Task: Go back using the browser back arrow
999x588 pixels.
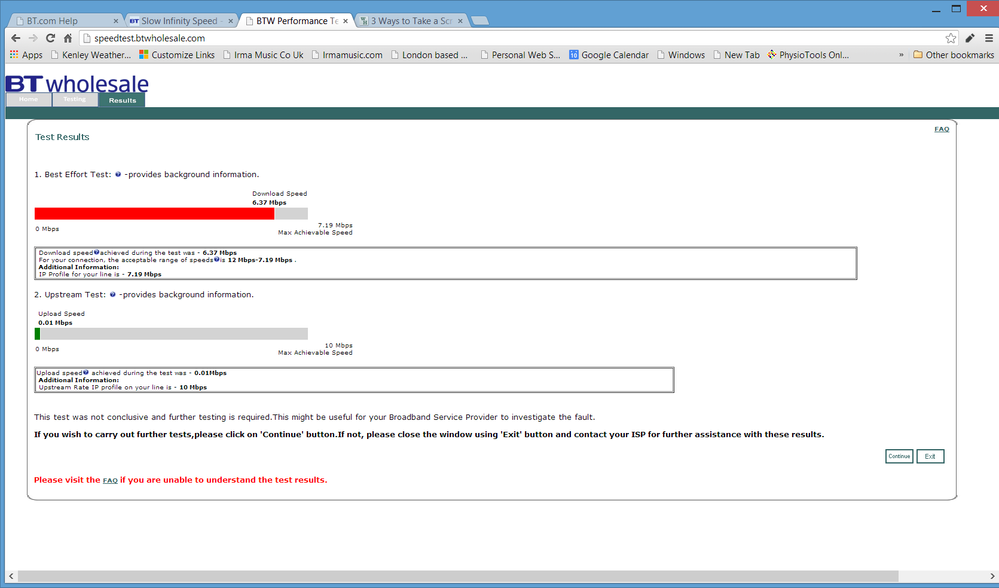Action: tap(16, 38)
